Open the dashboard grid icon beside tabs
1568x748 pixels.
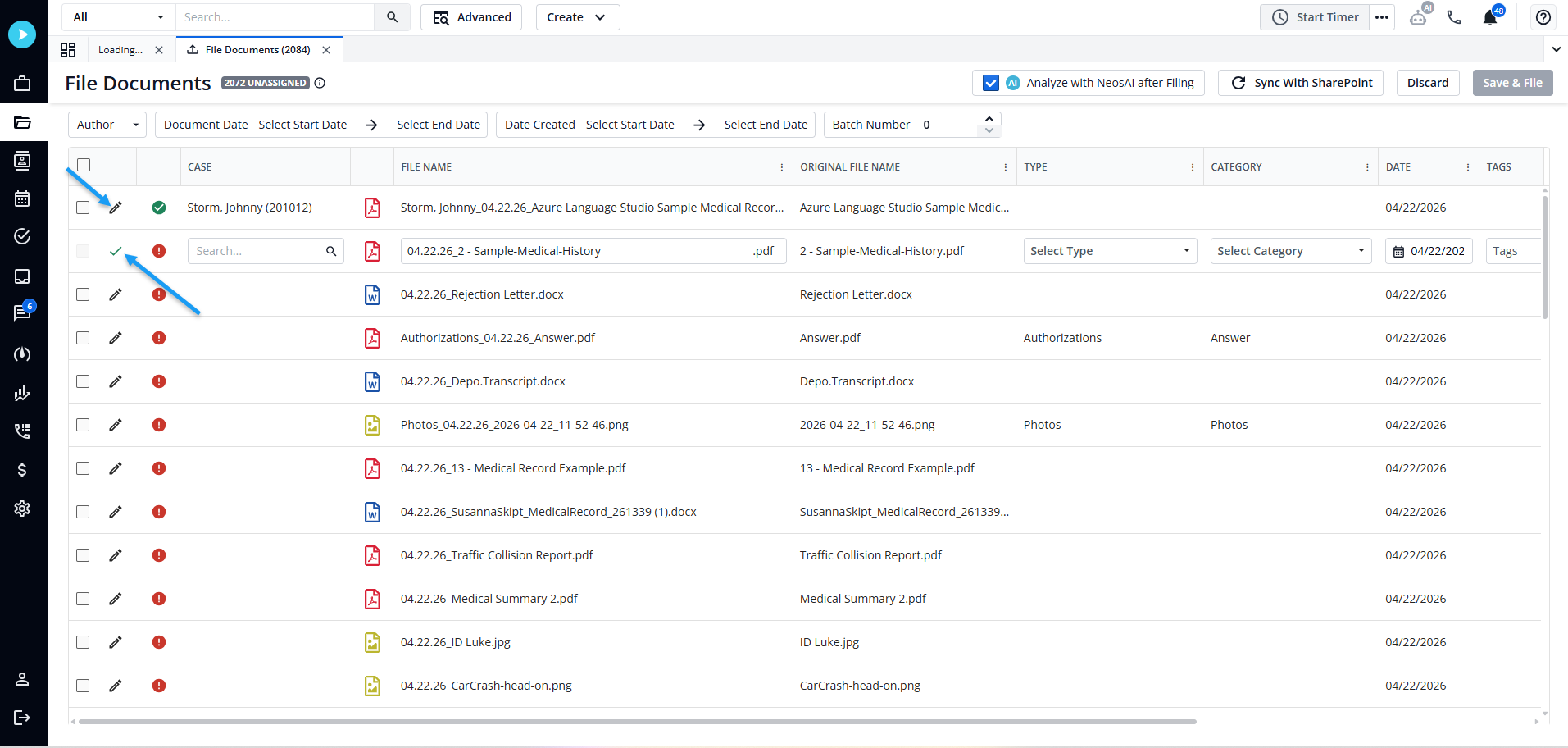68,50
